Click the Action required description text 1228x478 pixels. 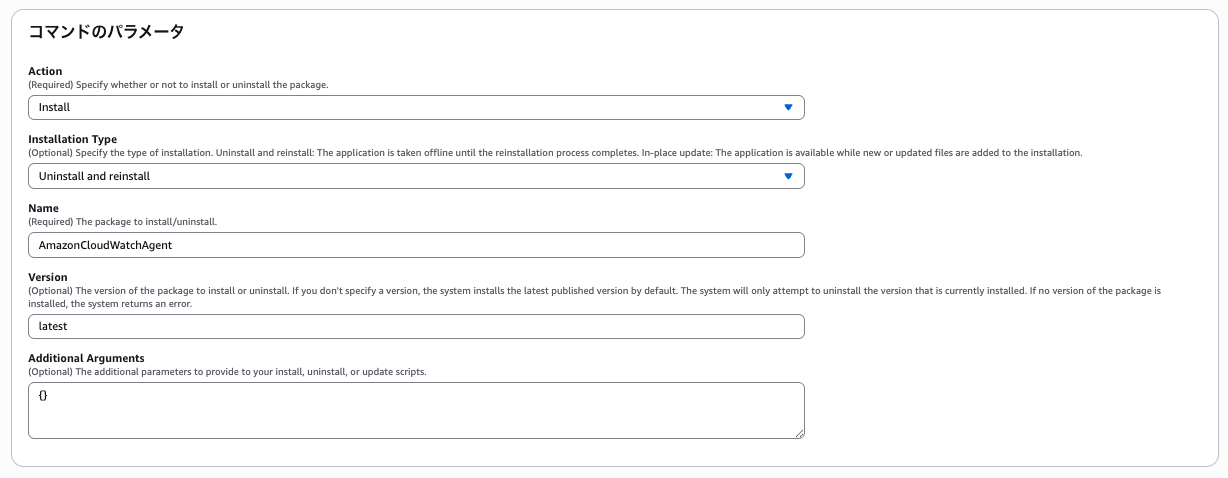click(x=178, y=85)
